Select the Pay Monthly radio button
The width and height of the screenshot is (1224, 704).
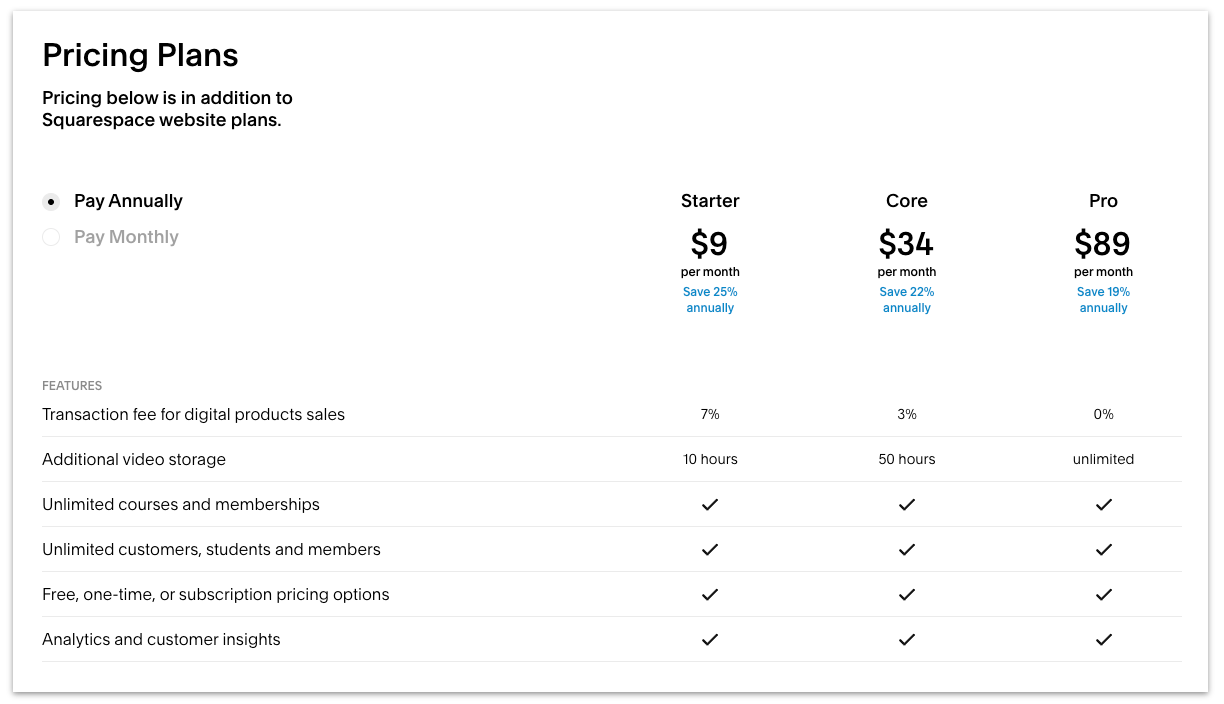coord(51,237)
